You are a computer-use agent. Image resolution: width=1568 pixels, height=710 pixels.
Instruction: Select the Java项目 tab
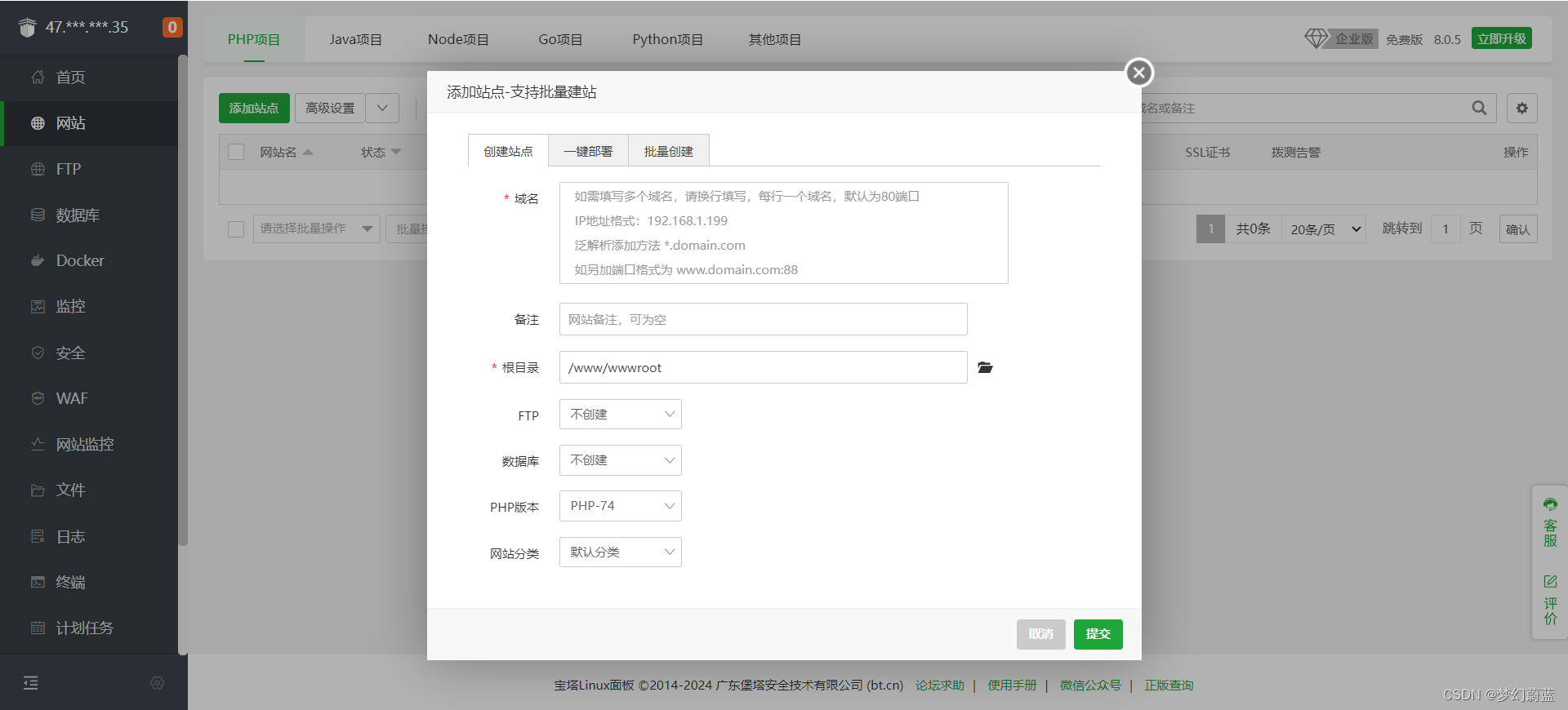coord(356,39)
